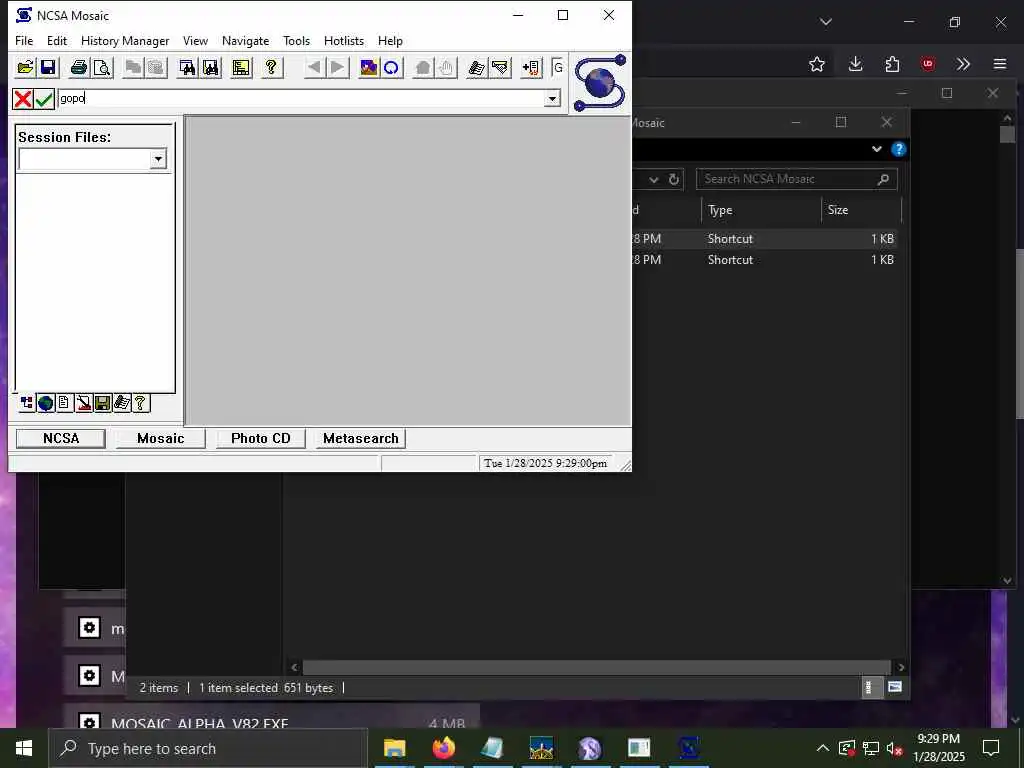Click the red pencil icon in sidebar toolbar
1024x768 pixels.
84,403
